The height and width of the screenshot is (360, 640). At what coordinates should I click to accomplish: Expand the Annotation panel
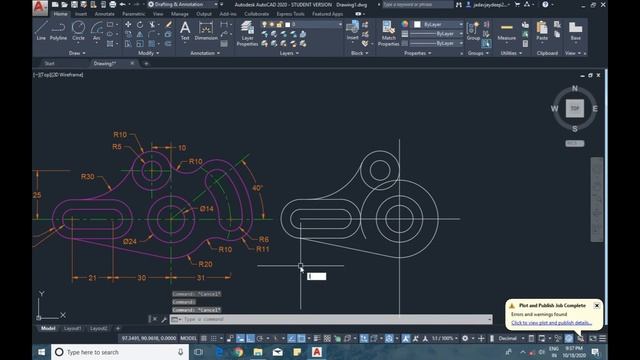point(205,53)
